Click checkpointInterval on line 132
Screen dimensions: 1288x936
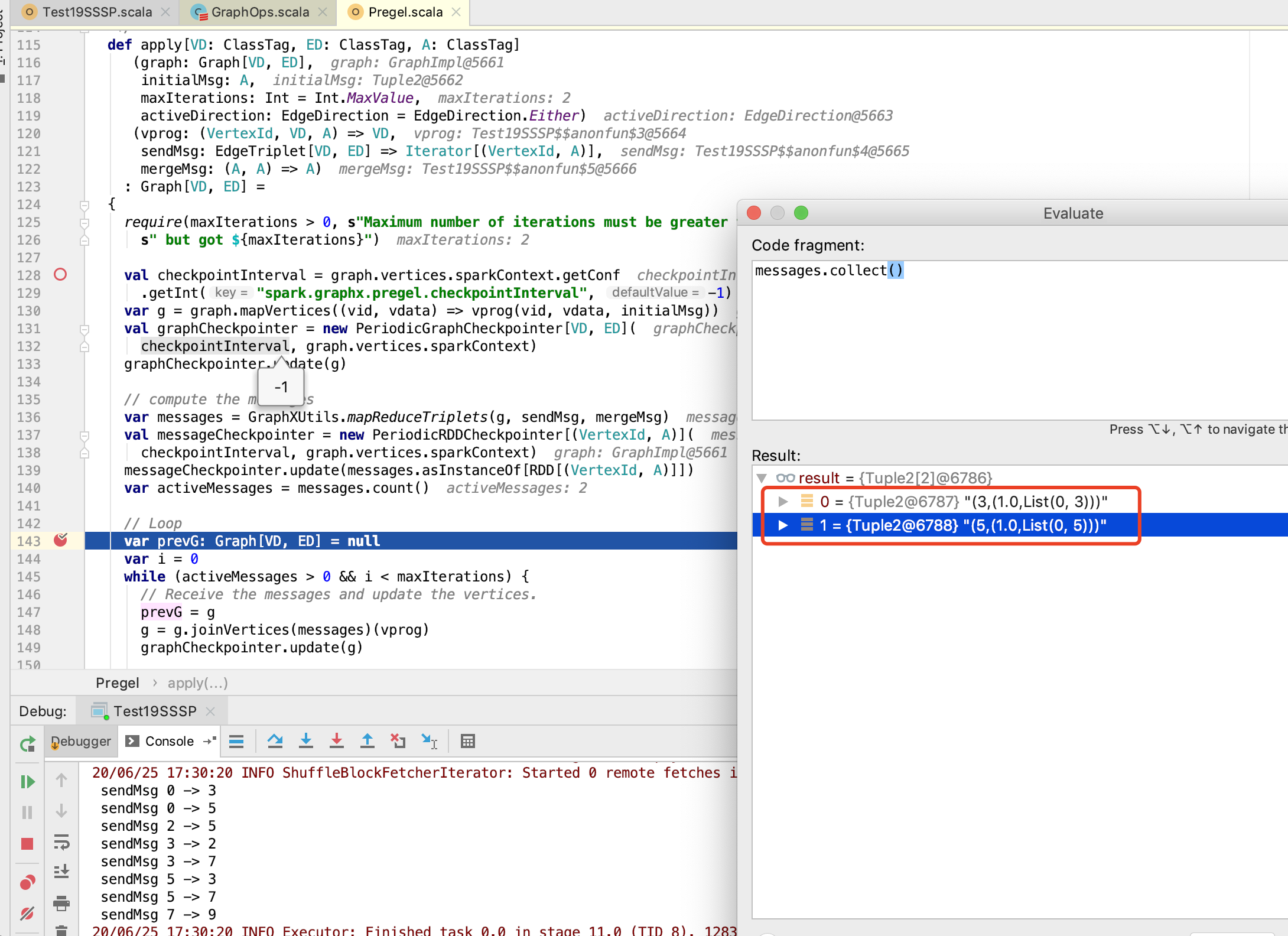point(215,346)
